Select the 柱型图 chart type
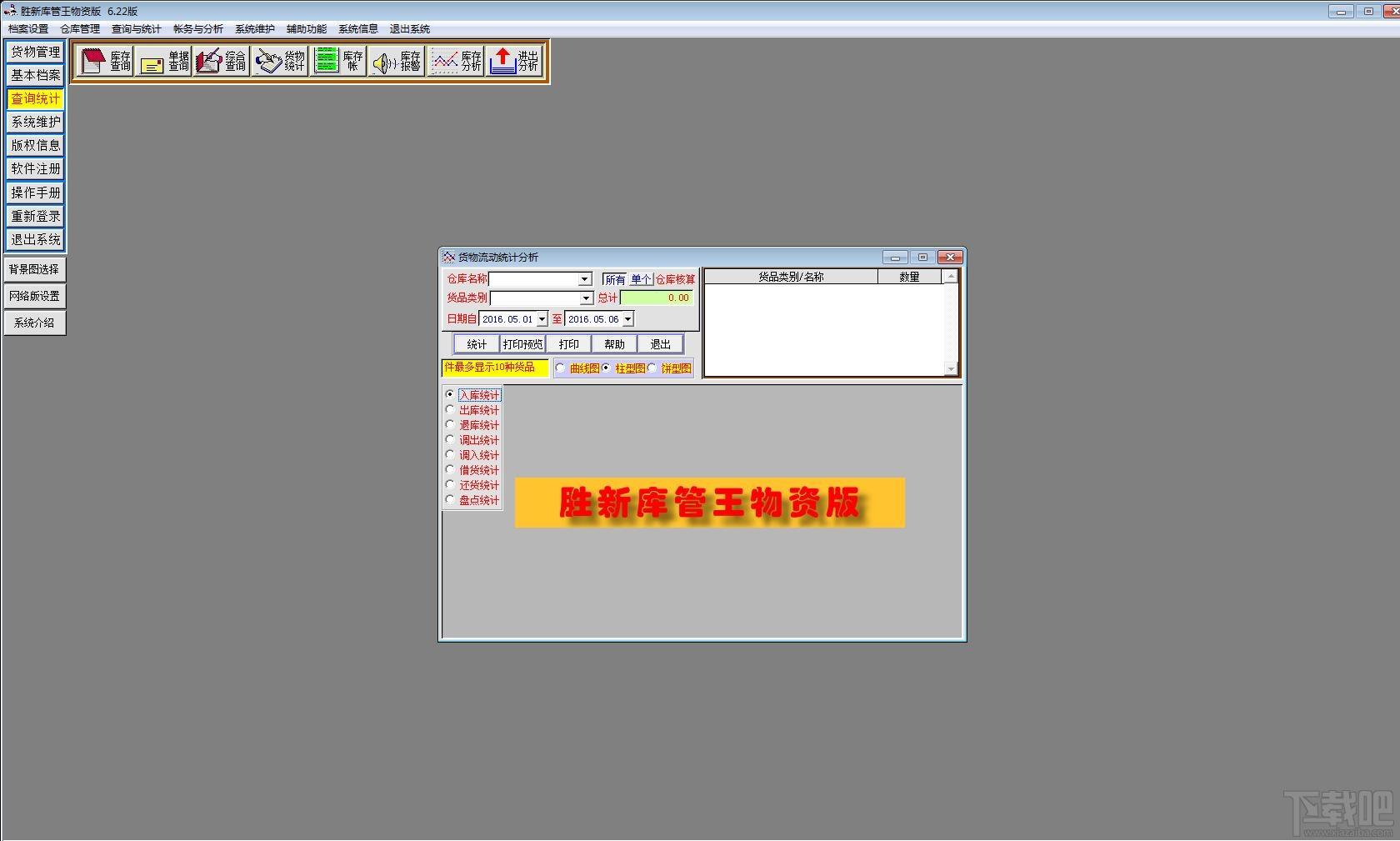Screen dimensions: 1400x841 tap(623, 368)
